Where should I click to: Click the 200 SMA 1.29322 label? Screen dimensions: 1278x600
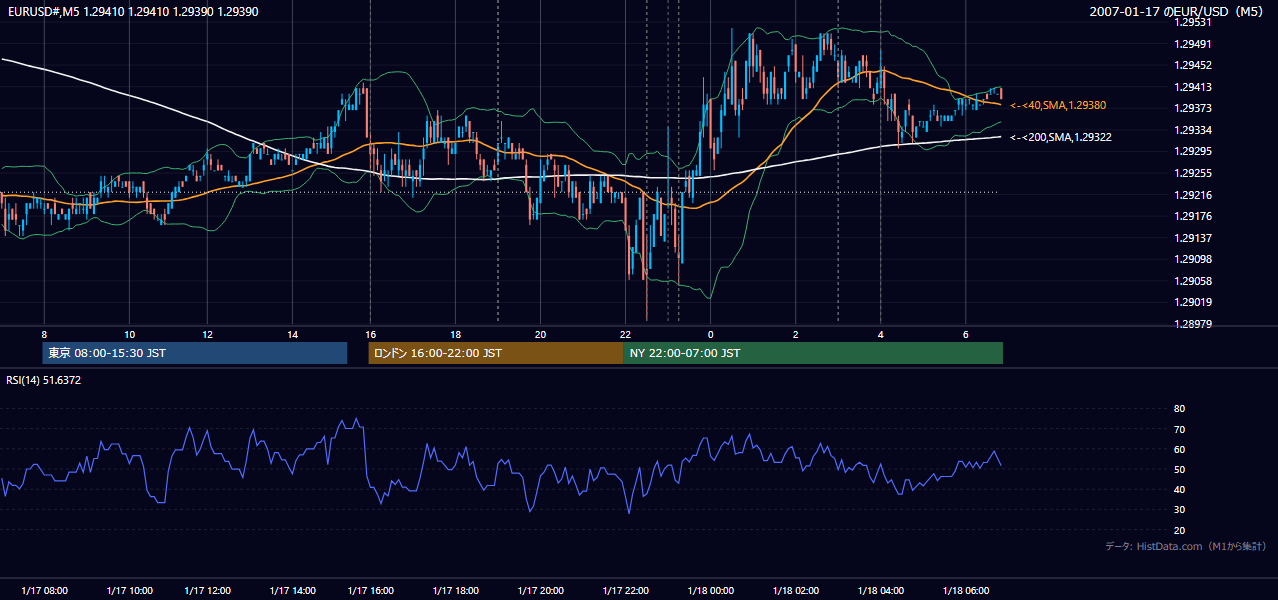click(1060, 137)
